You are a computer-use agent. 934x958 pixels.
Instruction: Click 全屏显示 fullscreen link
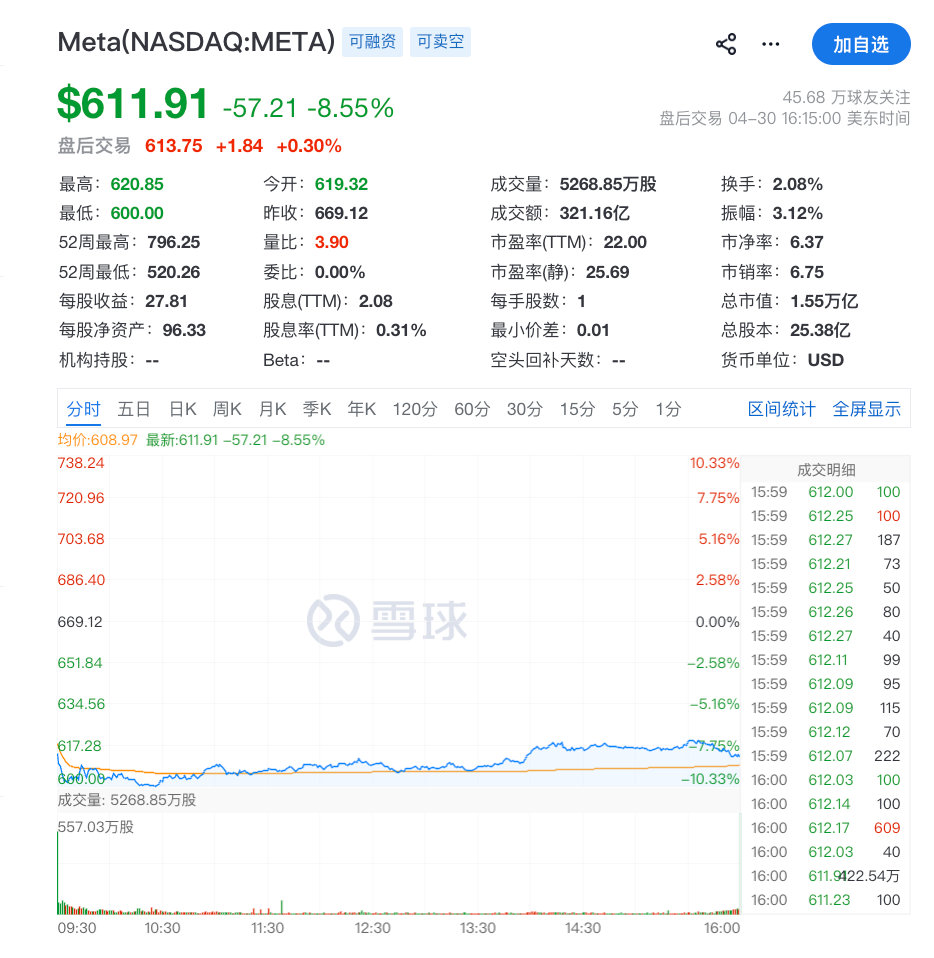coord(866,409)
